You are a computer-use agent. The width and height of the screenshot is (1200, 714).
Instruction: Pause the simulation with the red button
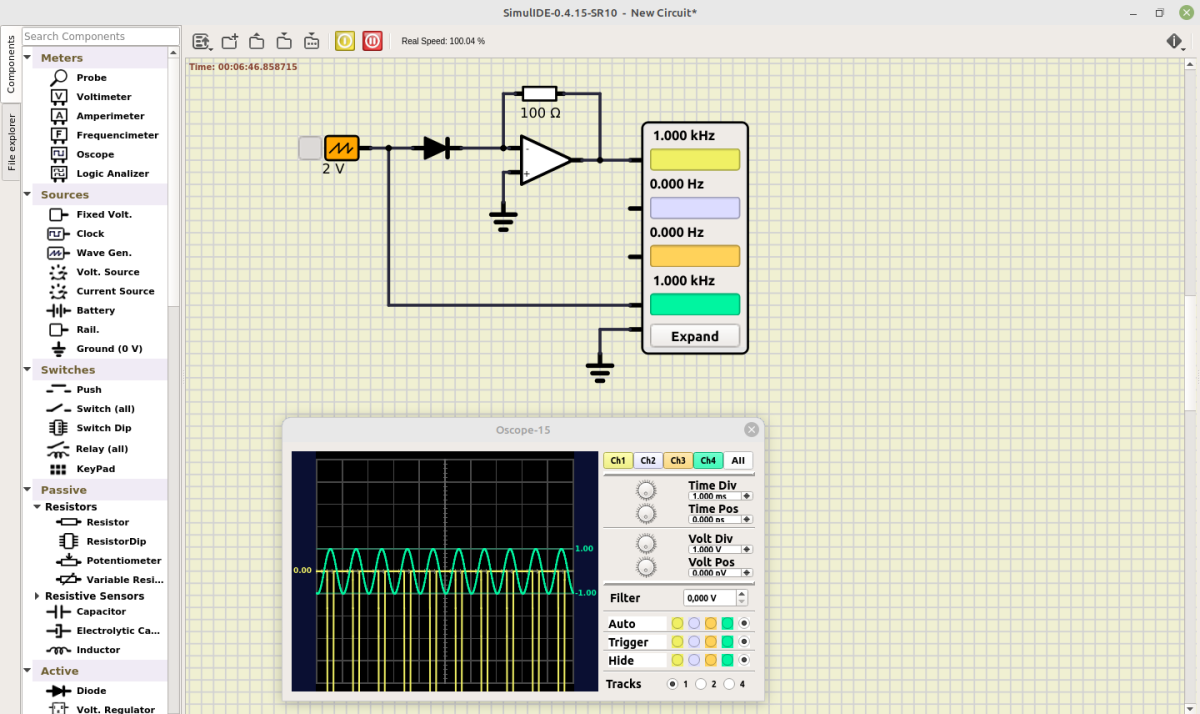pos(372,41)
